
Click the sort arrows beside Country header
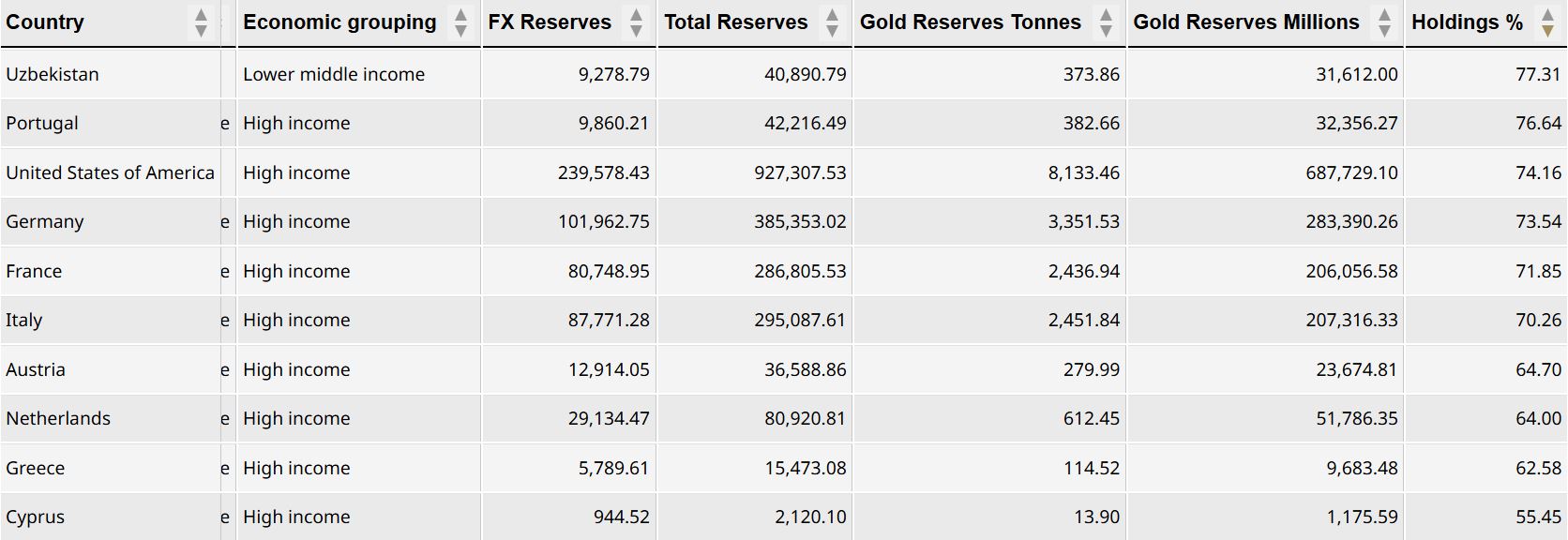pos(201,22)
